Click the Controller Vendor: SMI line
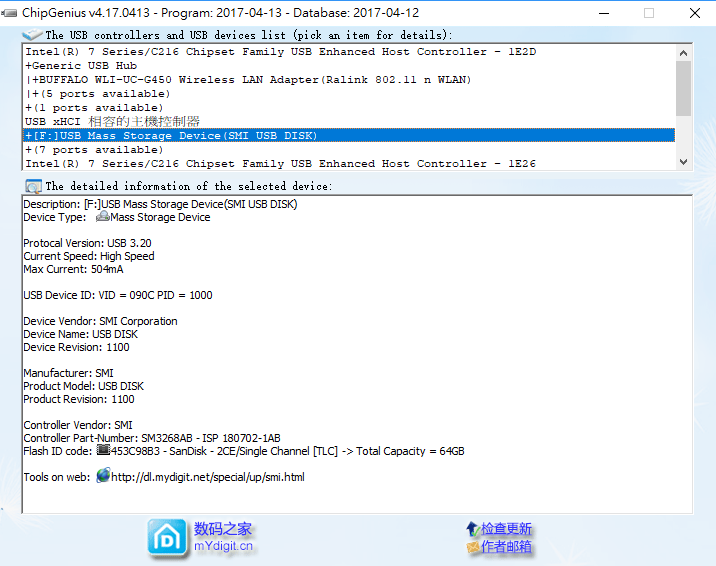This screenshot has height=566, width=716. point(78,425)
